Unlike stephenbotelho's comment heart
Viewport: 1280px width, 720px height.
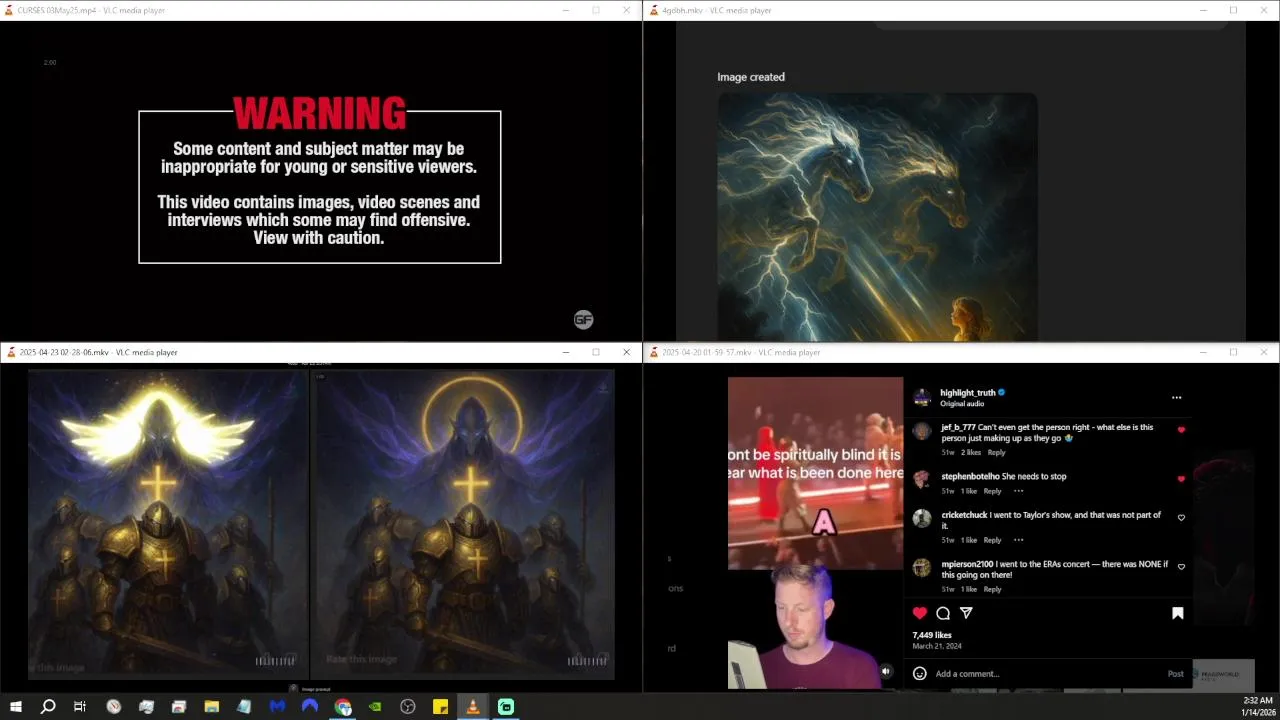pos(1181,479)
